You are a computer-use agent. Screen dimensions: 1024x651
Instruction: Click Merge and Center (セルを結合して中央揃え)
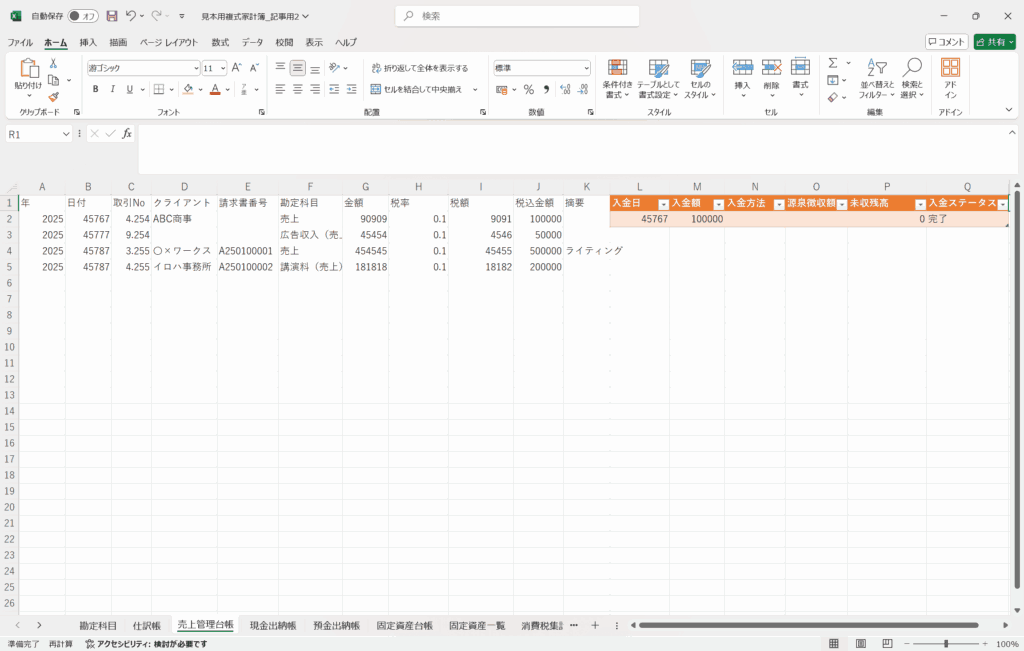pos(417,89)
